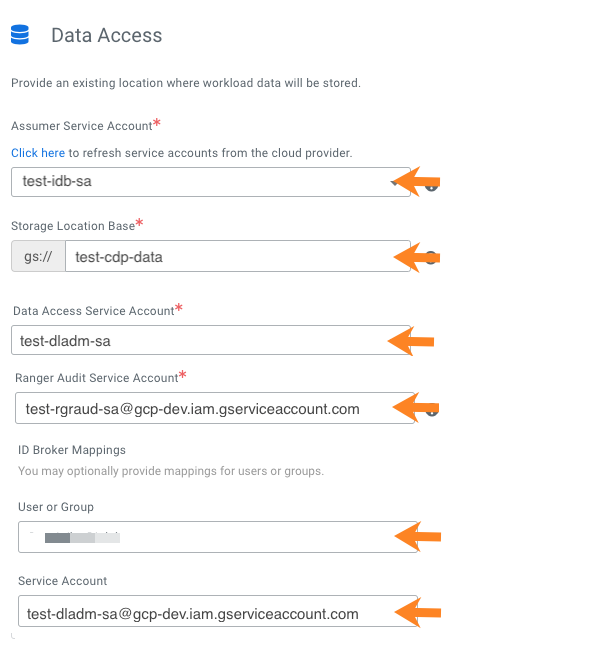The image size is (608, 645).
Task: Click the Ranger Audit Service Account label
Action: point(96,378)
